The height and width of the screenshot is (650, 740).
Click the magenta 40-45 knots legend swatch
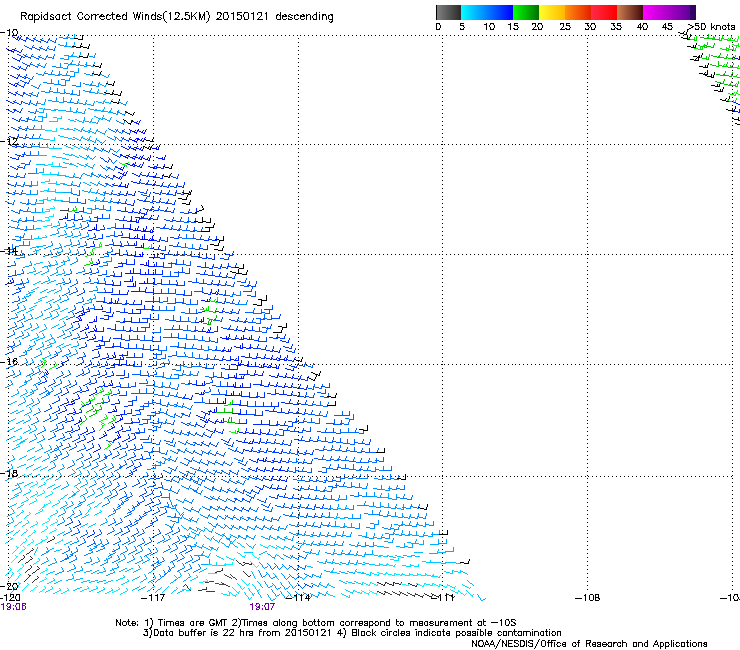[x=656, y=12]
